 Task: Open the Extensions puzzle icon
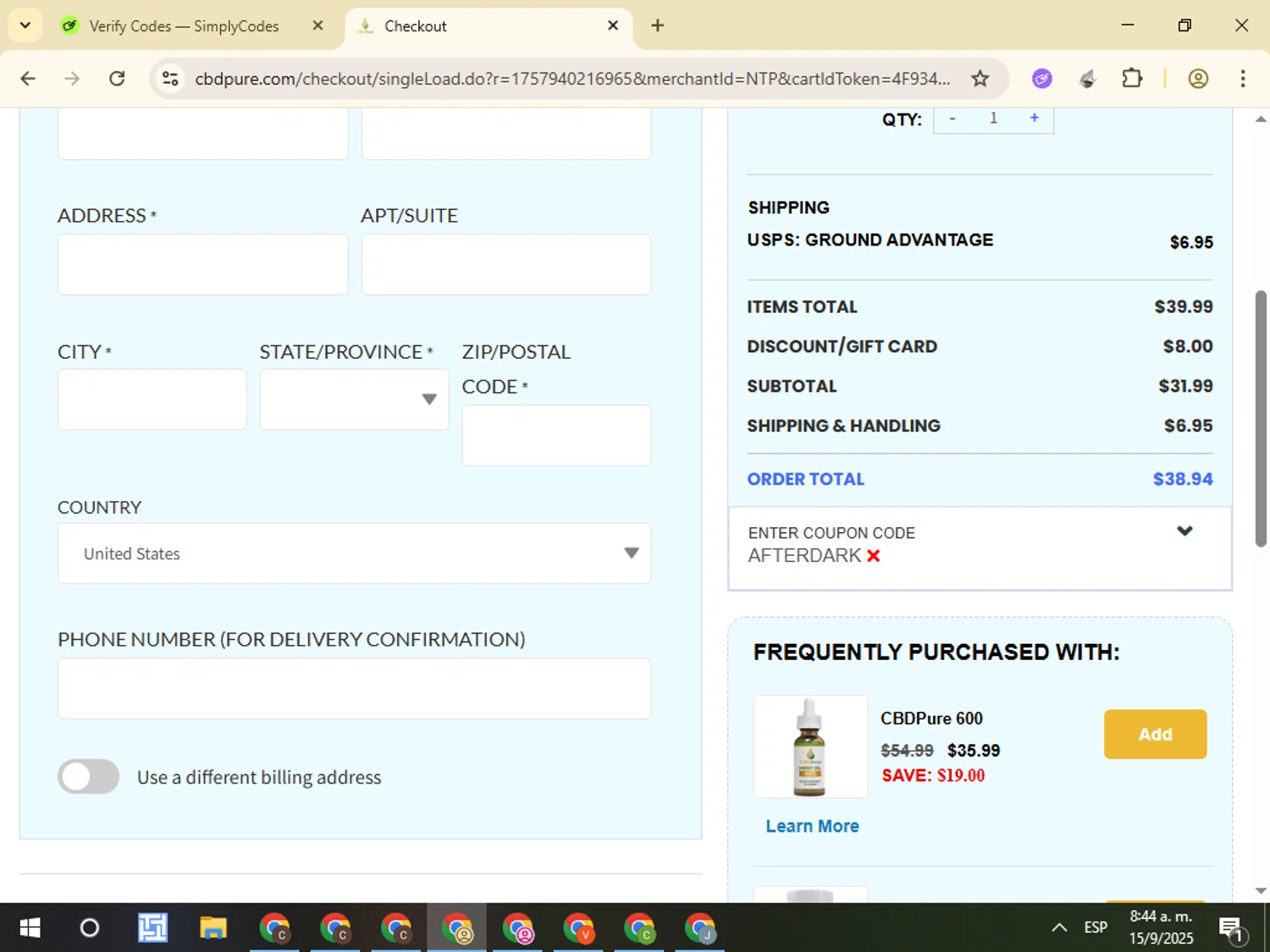click(1132, 79)
